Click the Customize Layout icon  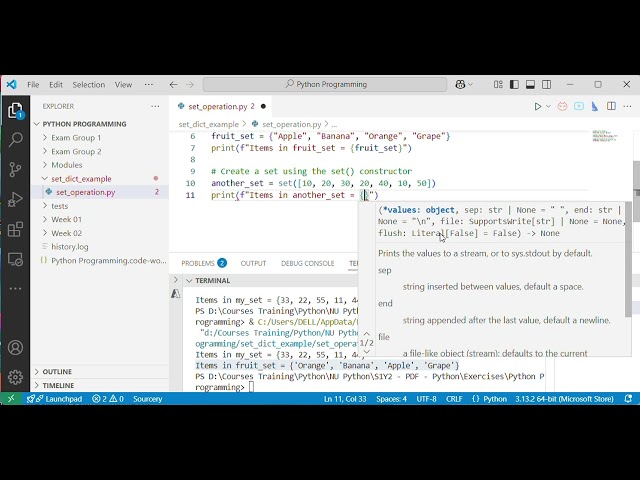click(x=498, y=84)
